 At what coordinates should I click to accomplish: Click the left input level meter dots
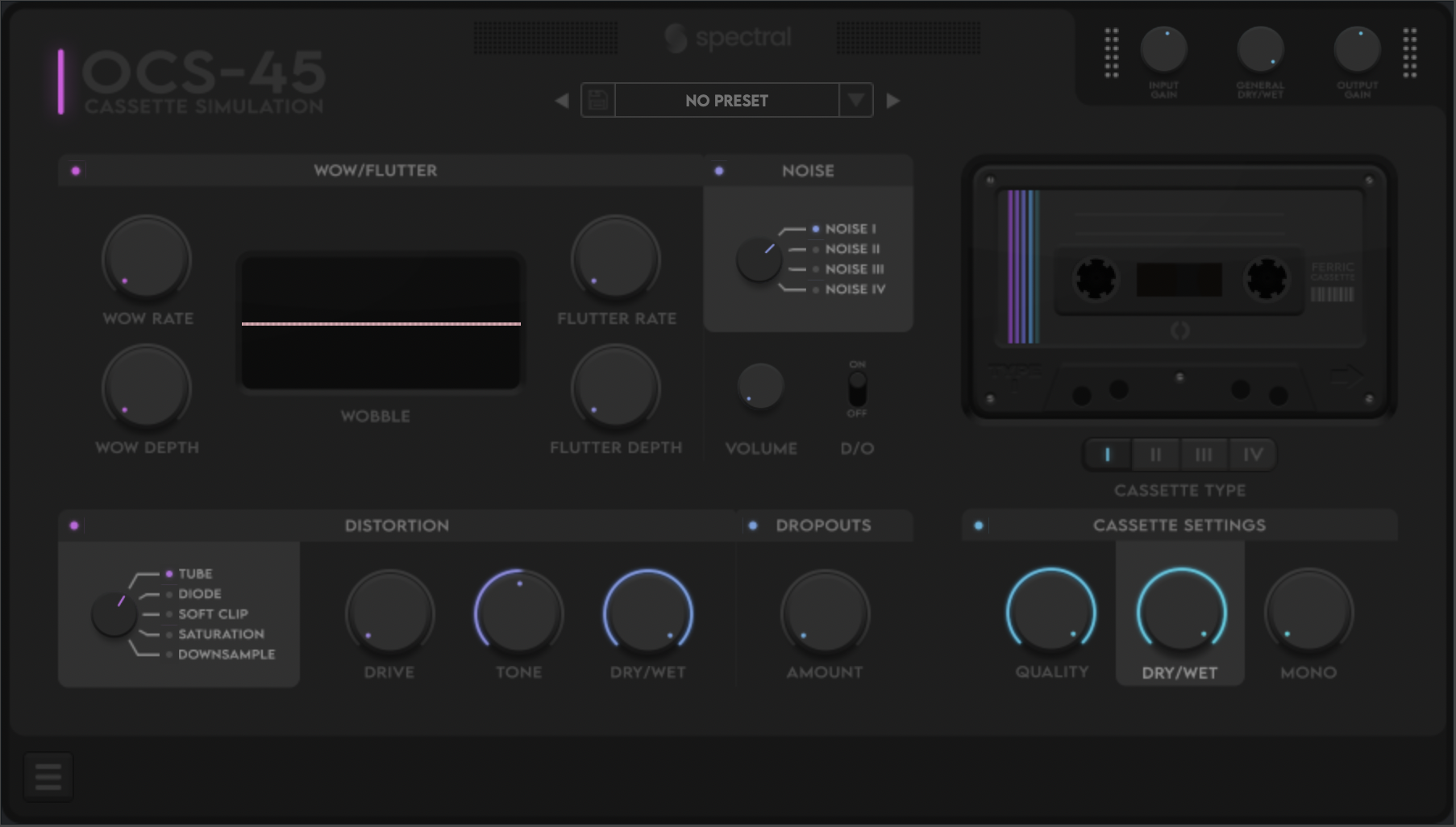(x=1112, y=53)
